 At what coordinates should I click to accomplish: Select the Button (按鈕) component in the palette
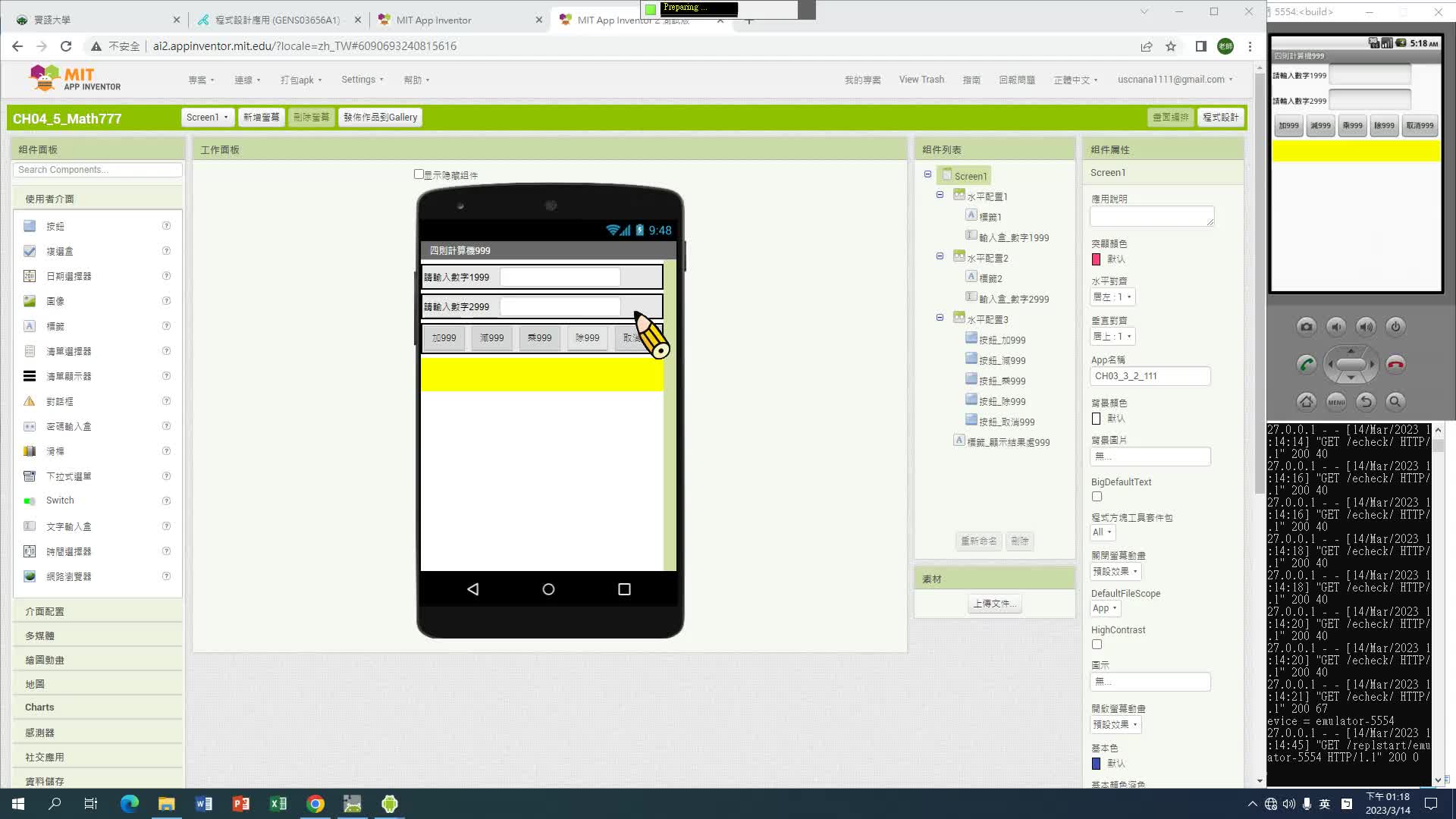[55, 226]
